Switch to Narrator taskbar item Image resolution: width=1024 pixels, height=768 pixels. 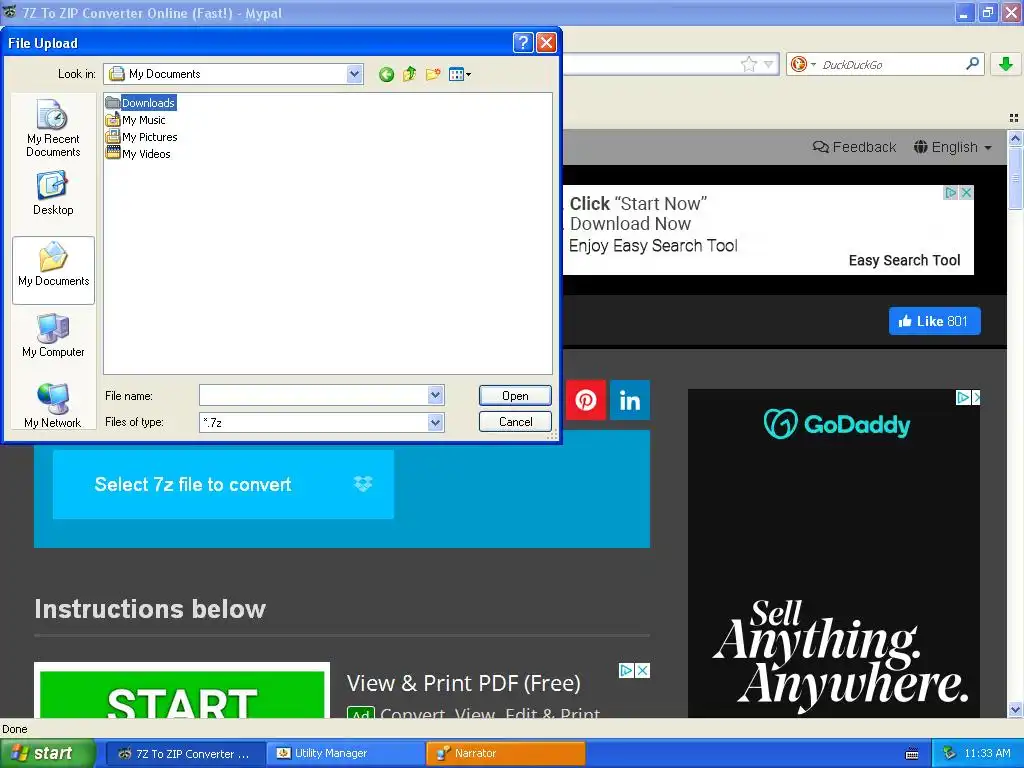click(x=505, y=754)
